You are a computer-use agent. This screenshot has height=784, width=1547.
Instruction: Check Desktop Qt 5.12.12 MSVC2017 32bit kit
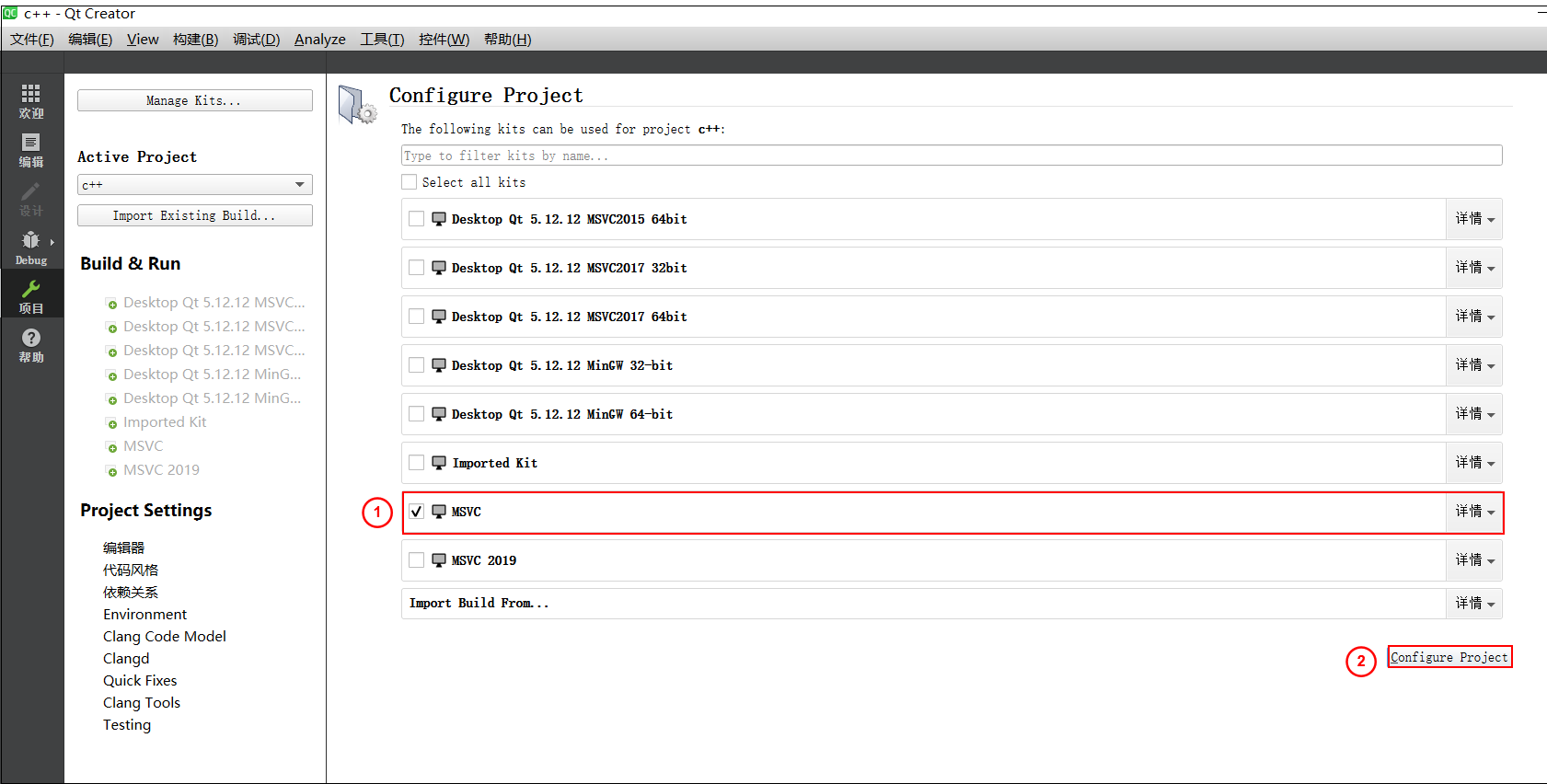tap(417, 268)
